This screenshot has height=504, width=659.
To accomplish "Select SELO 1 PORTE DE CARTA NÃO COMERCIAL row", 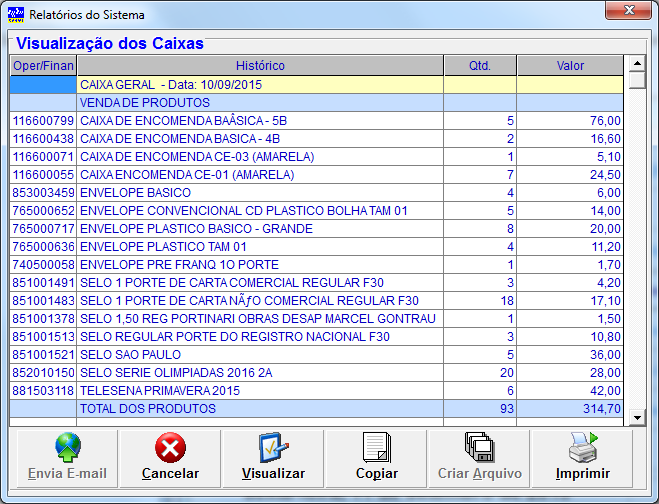I will (x=317, y=301).
